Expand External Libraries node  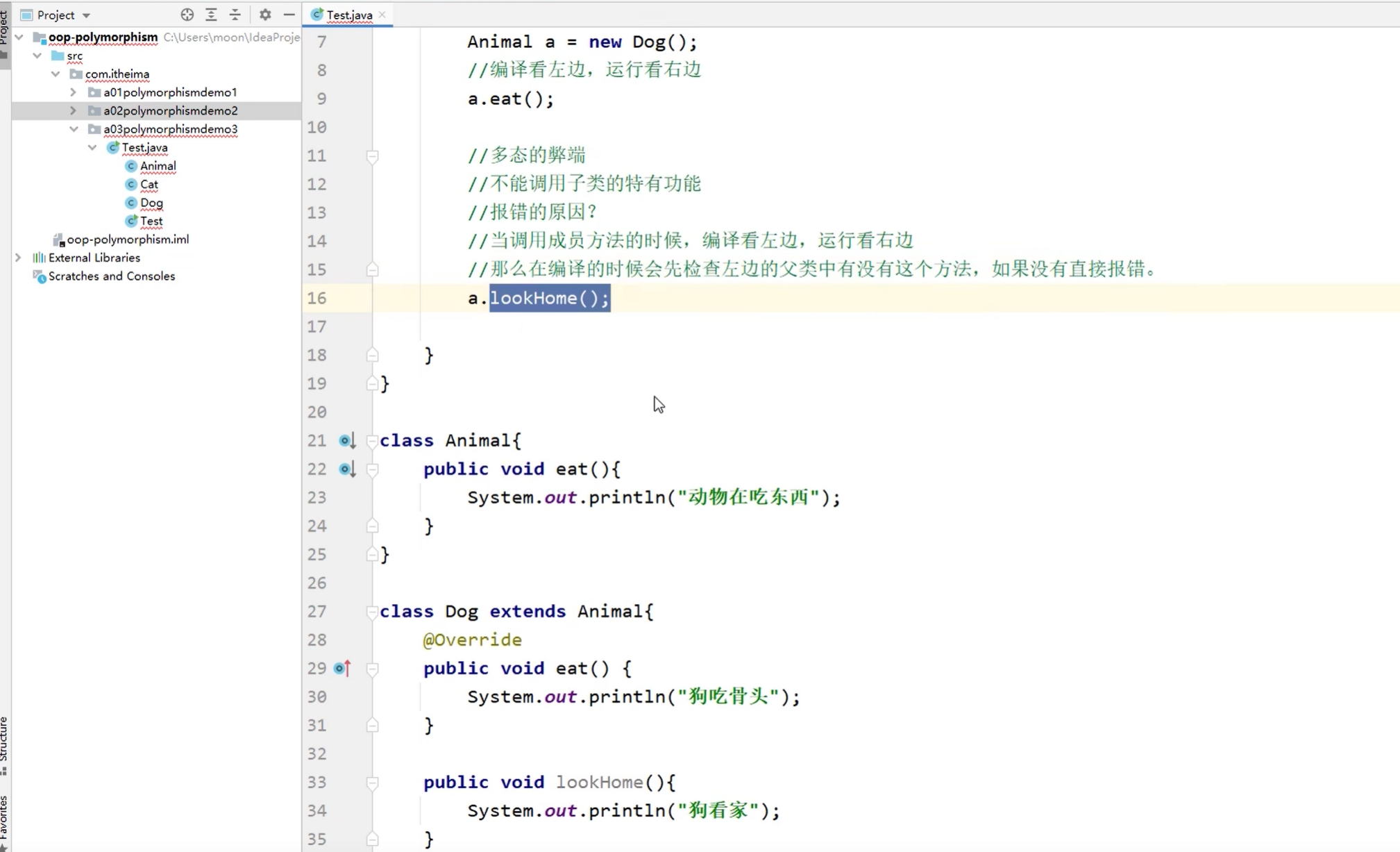(18, 258)
